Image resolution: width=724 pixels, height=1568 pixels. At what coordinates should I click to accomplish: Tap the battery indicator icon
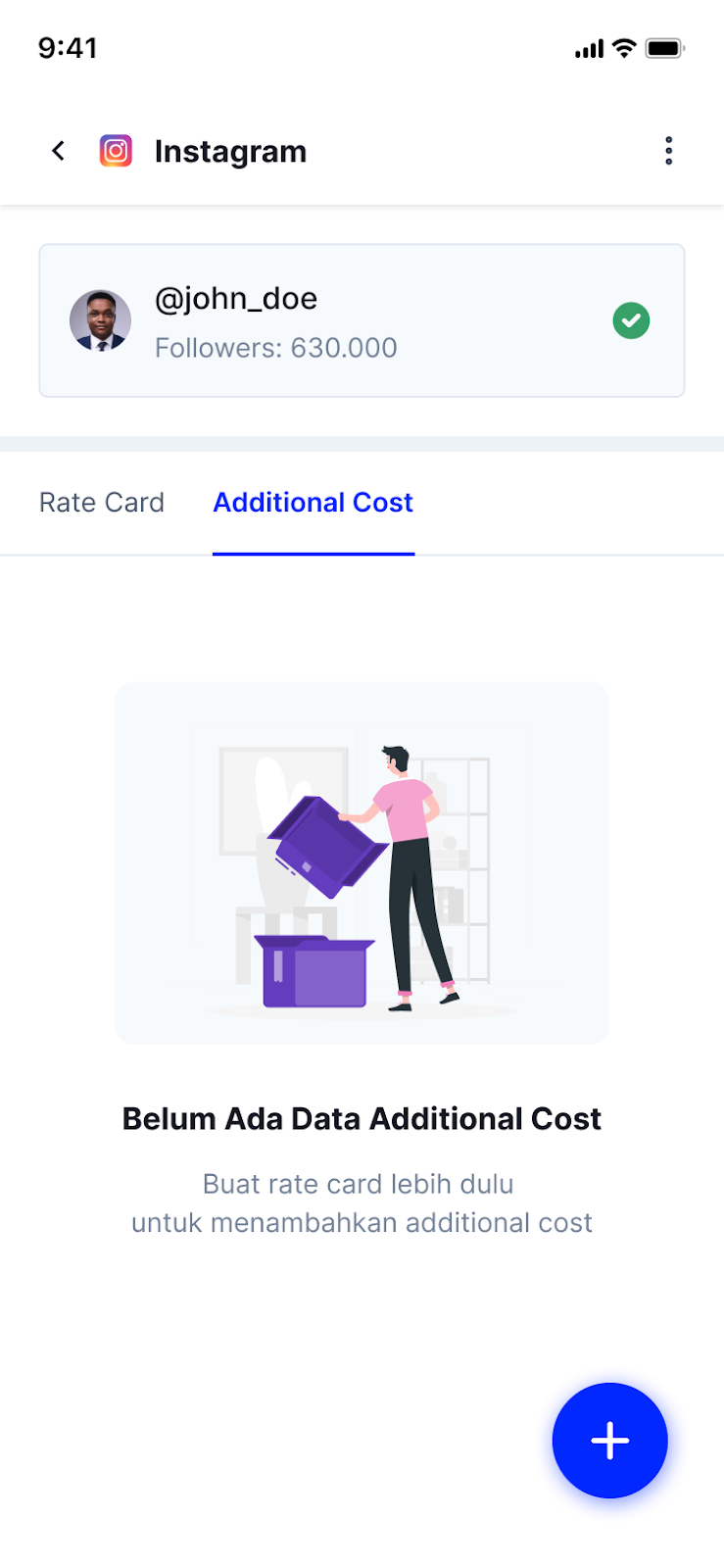(664, 48)
